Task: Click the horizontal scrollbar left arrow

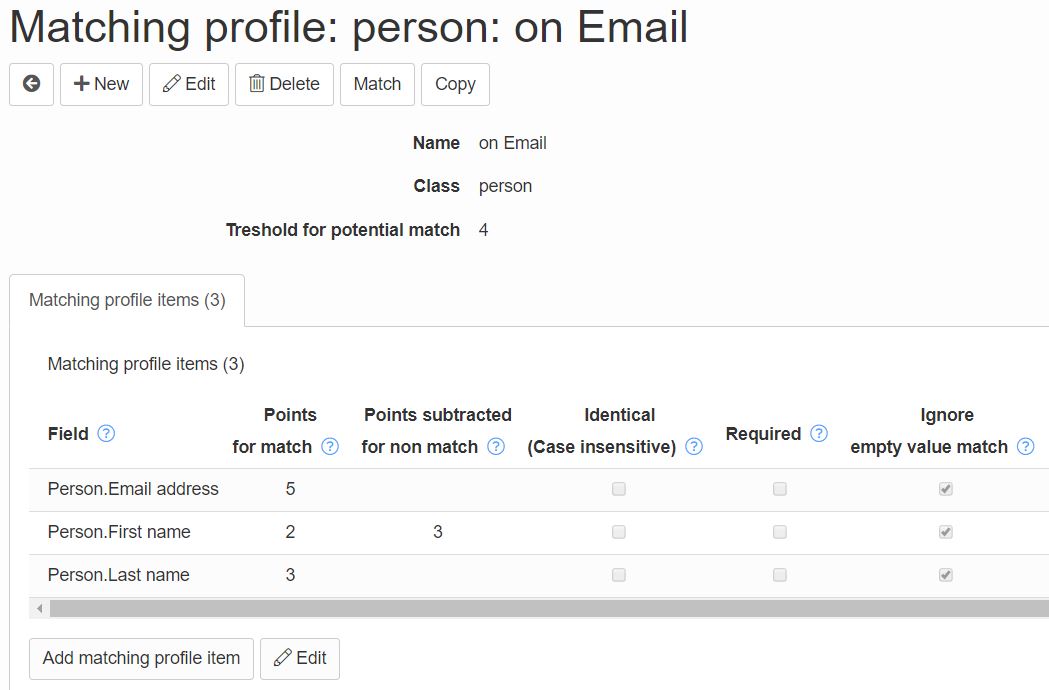Action: click(39, 608)
